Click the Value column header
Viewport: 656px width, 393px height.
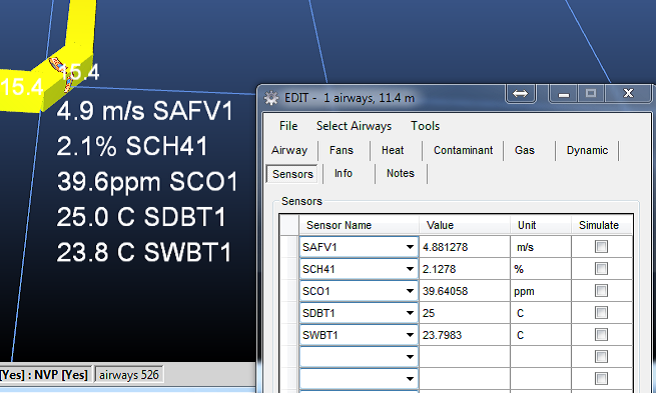pyautogui.click(x=464, y=225)
